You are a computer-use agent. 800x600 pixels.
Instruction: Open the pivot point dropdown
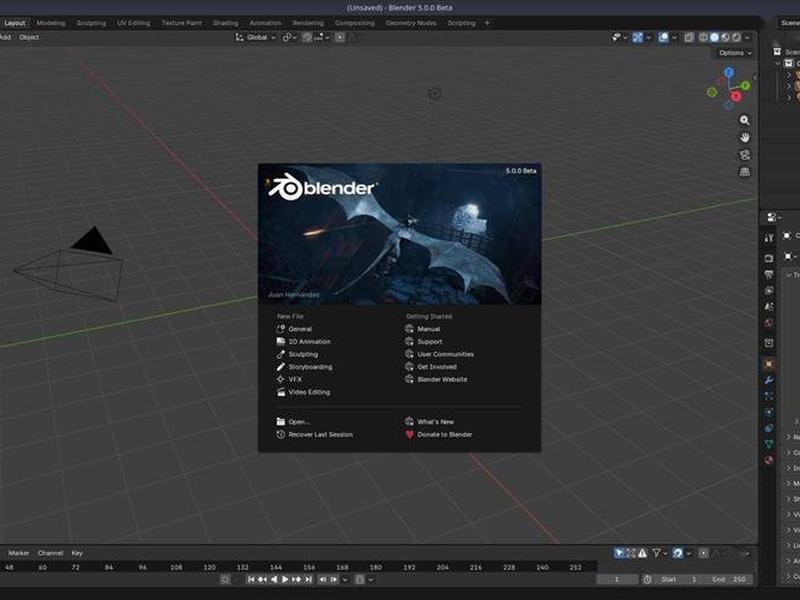coord(290,37)
